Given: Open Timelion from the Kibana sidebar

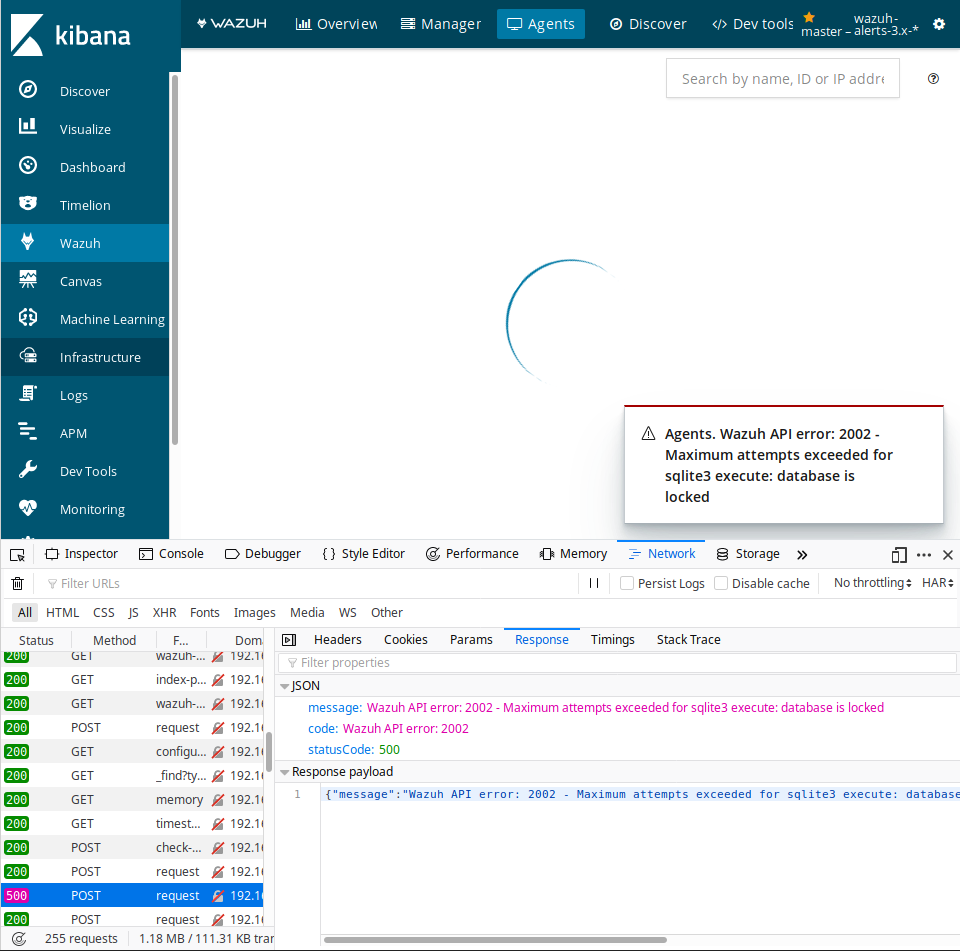Looking at the screenshot, I should pyautogui.click(x=84, y=204).
